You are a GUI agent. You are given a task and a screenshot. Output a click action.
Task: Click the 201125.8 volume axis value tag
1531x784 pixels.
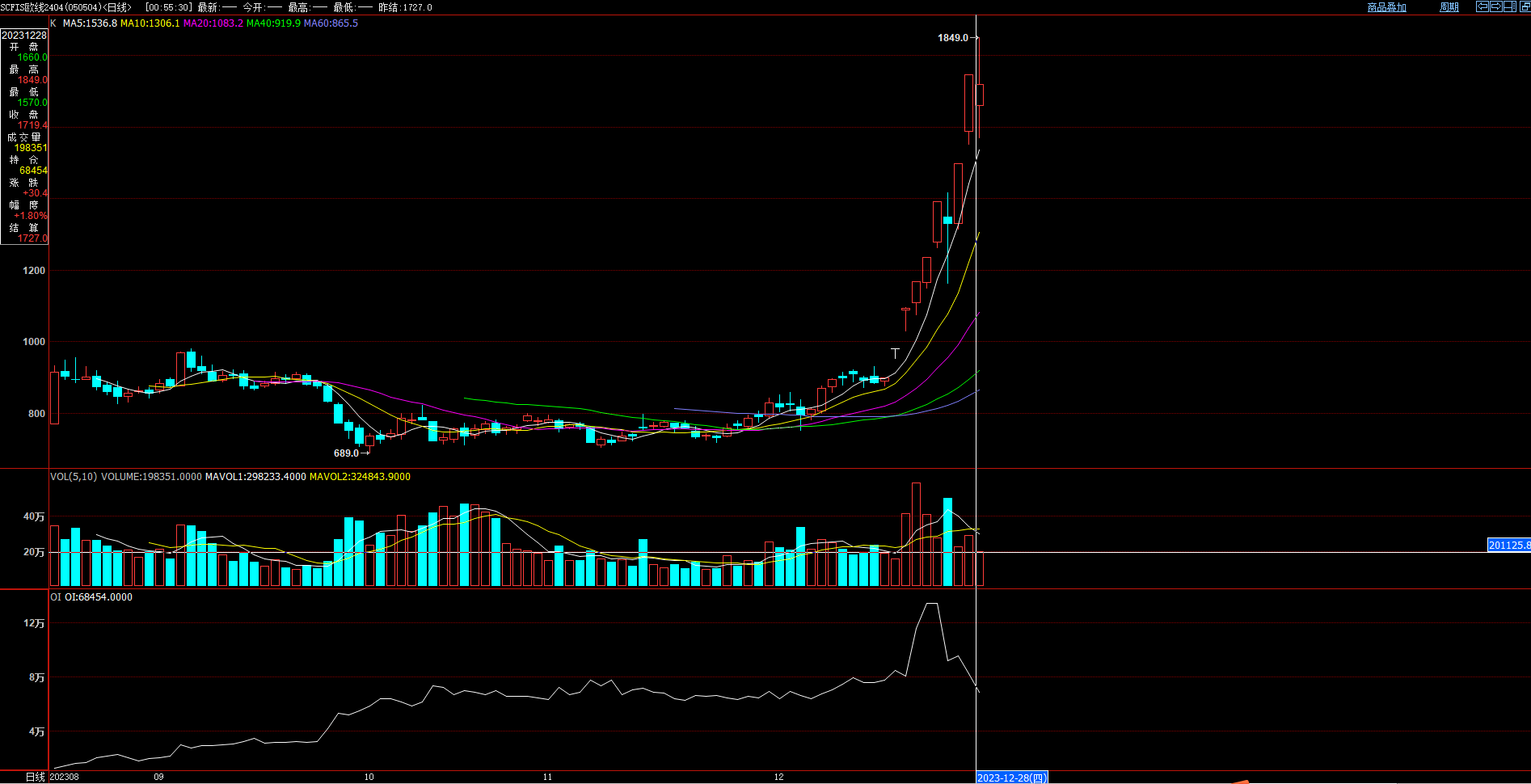pos(1509,546)
